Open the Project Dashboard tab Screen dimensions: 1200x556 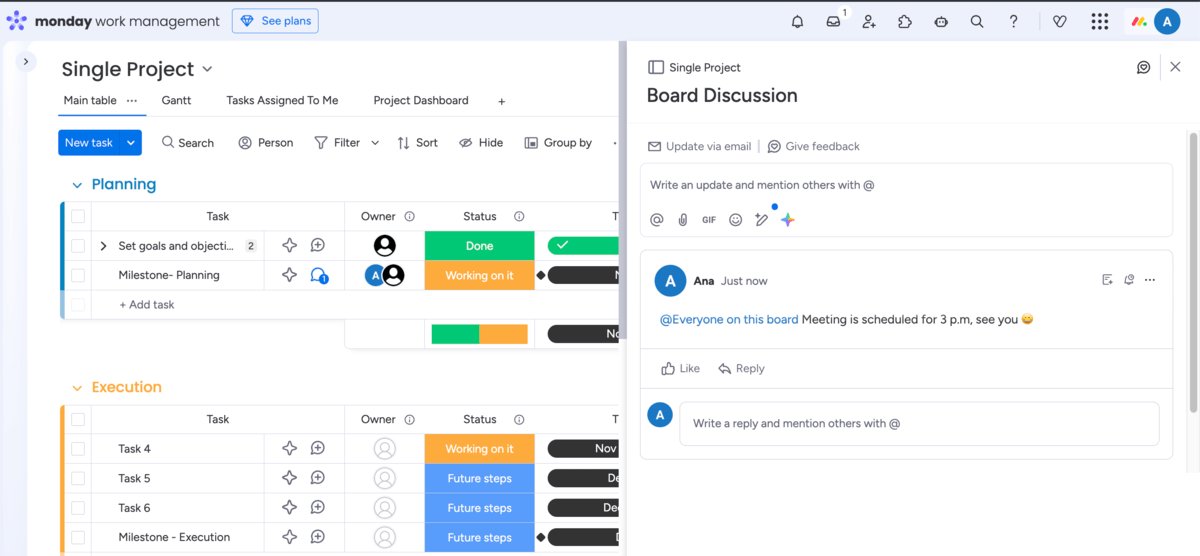tap(421, 100)
